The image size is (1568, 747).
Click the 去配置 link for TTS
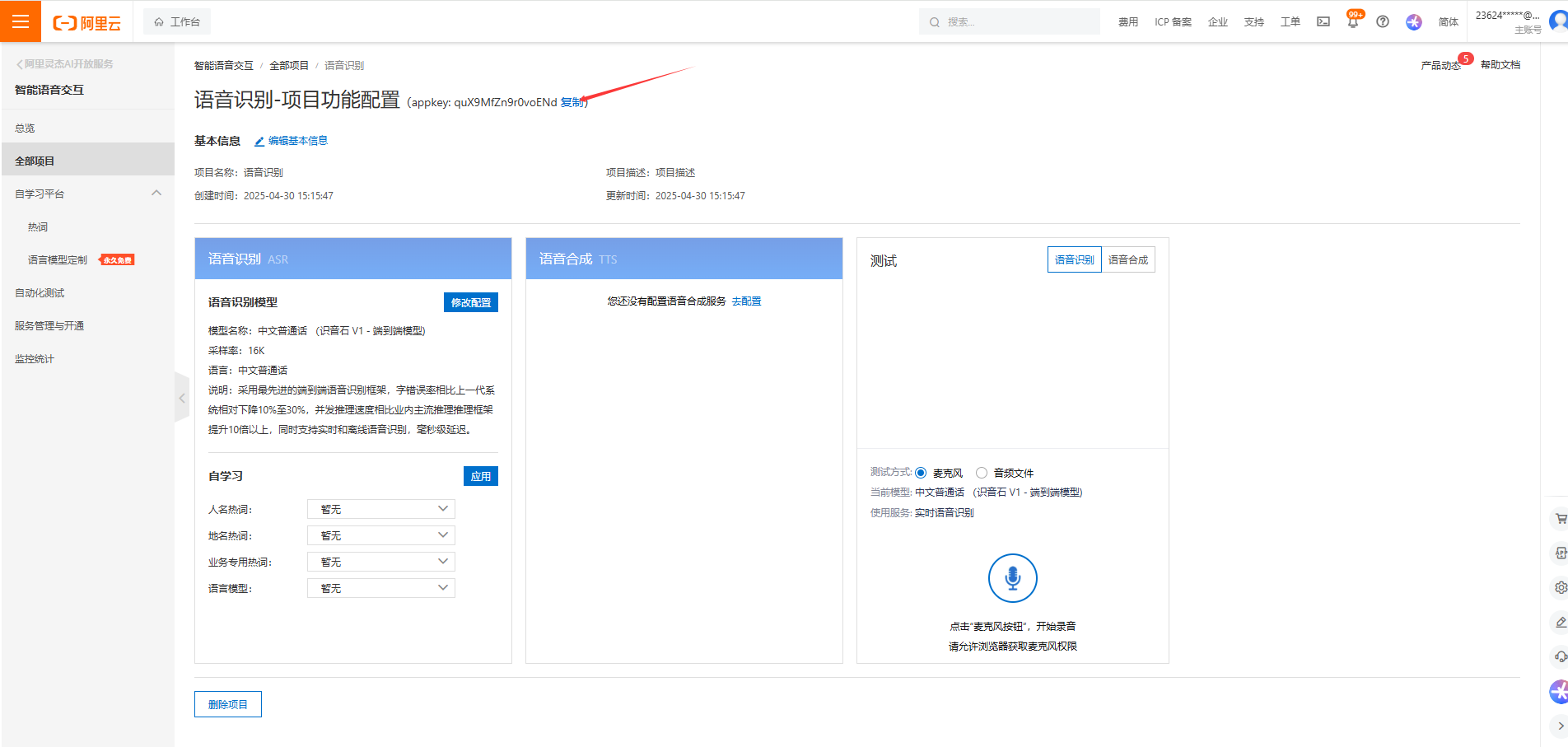[x=746, y=301]
